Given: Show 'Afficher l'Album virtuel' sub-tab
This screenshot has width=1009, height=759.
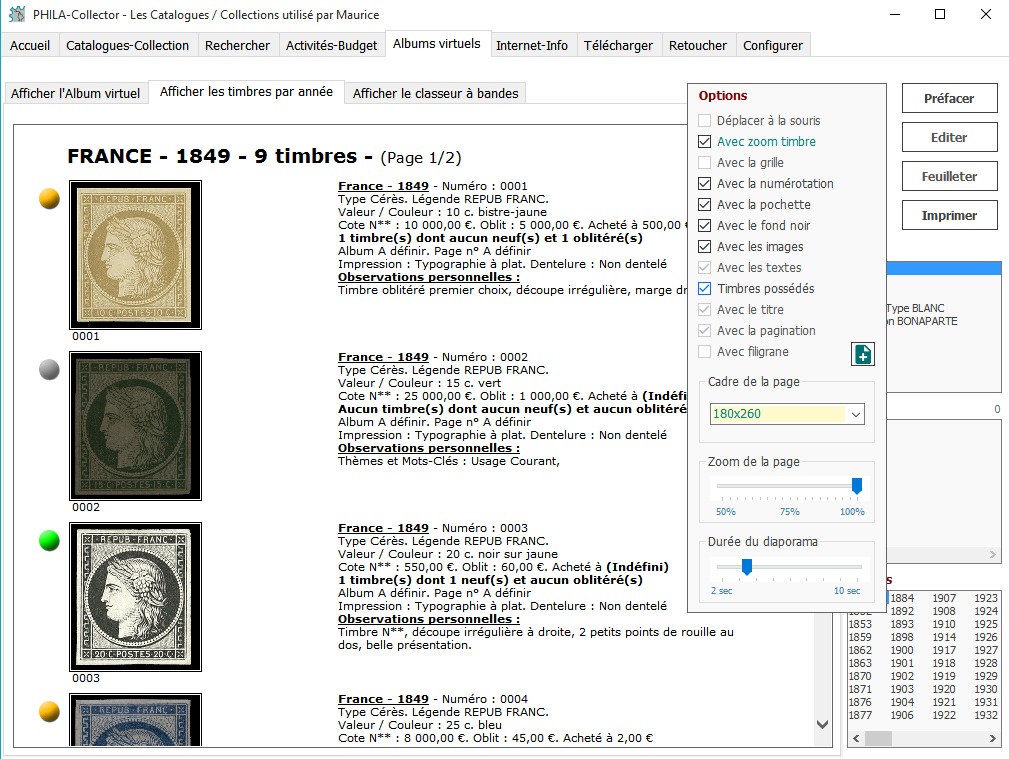Looking at the screenshot, I should pos(75,93).
